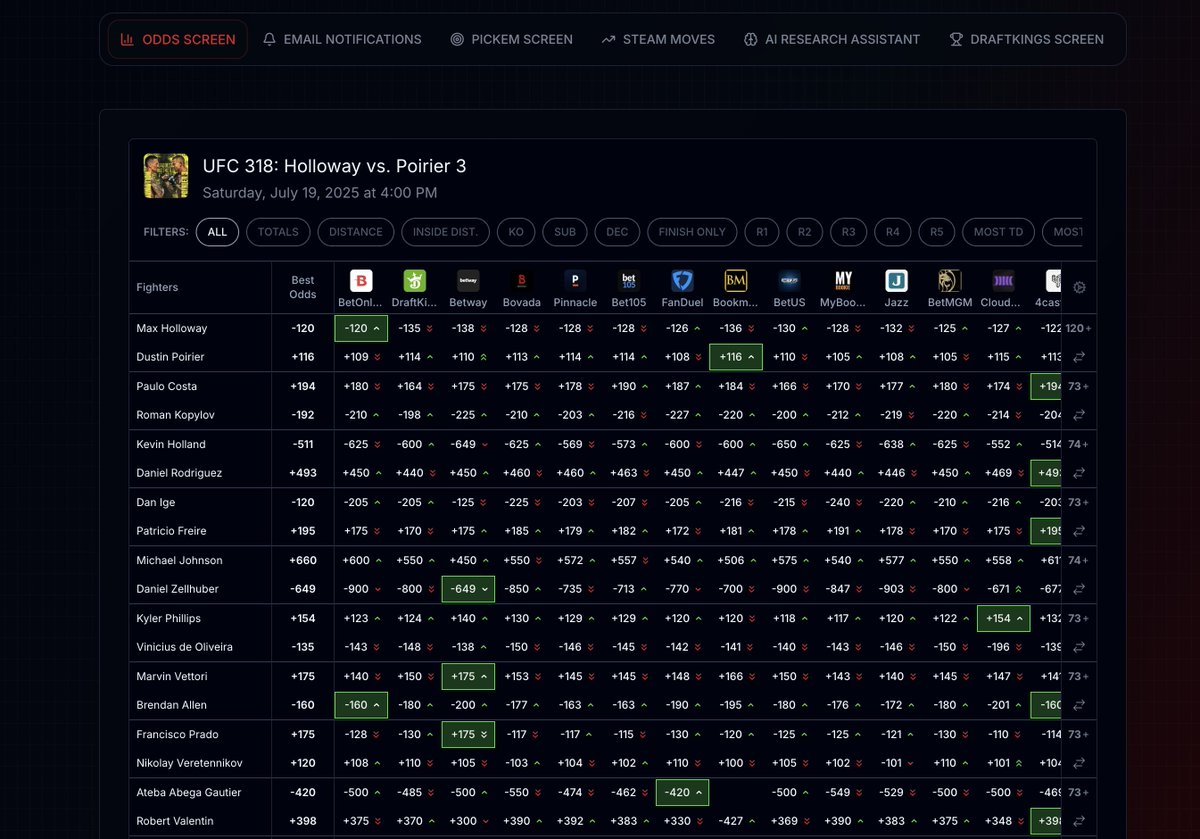Expand 73+ more markets for Marvin Vettori

tap(1079, 676)
